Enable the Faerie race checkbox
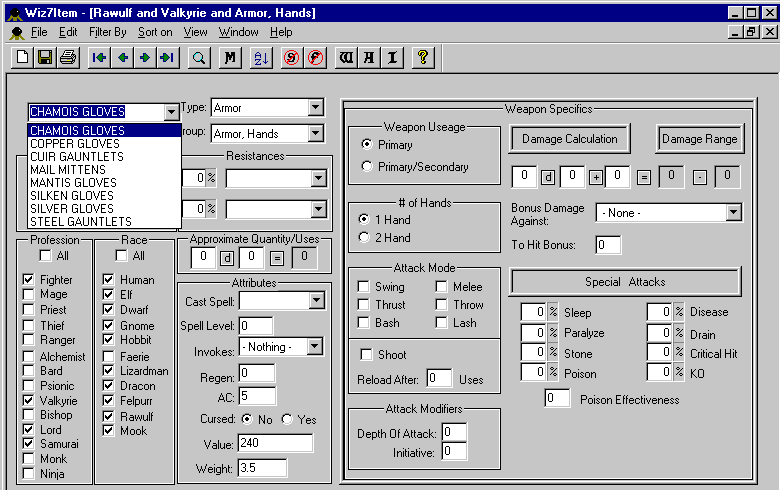 [108, 357]
